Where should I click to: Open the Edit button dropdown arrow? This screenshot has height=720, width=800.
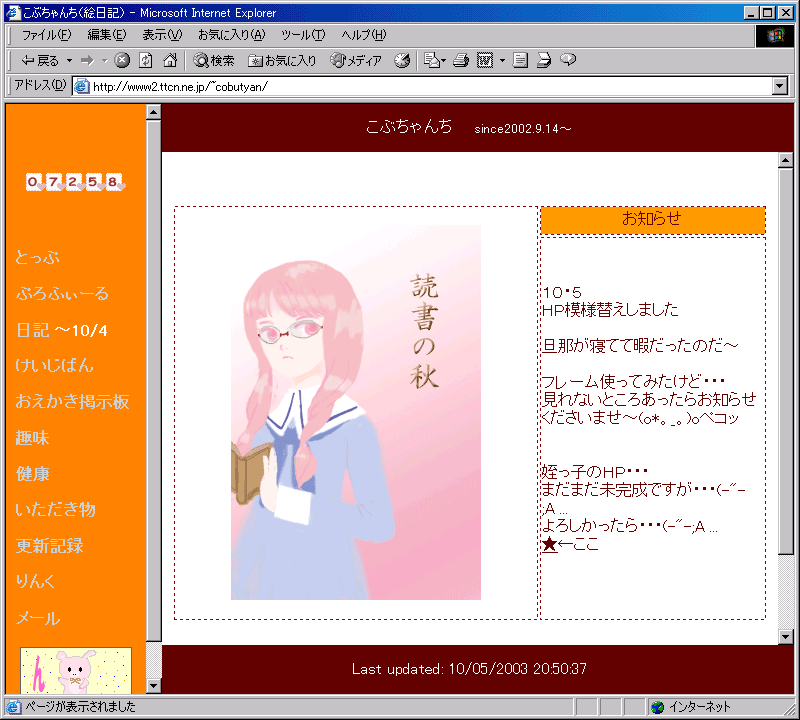502,61
